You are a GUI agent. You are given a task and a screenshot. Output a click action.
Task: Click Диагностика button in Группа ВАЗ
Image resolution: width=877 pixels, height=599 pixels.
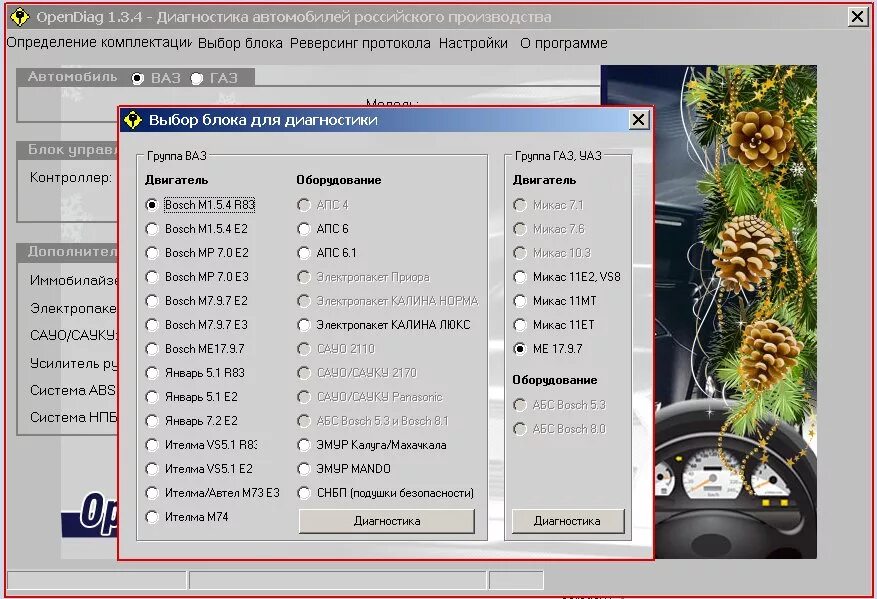coord(386,521)
